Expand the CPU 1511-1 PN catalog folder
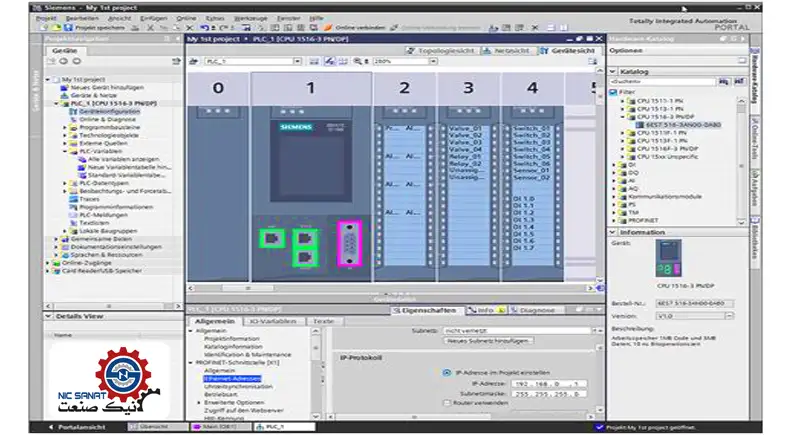The image size is (800, 435). (622, 101)
